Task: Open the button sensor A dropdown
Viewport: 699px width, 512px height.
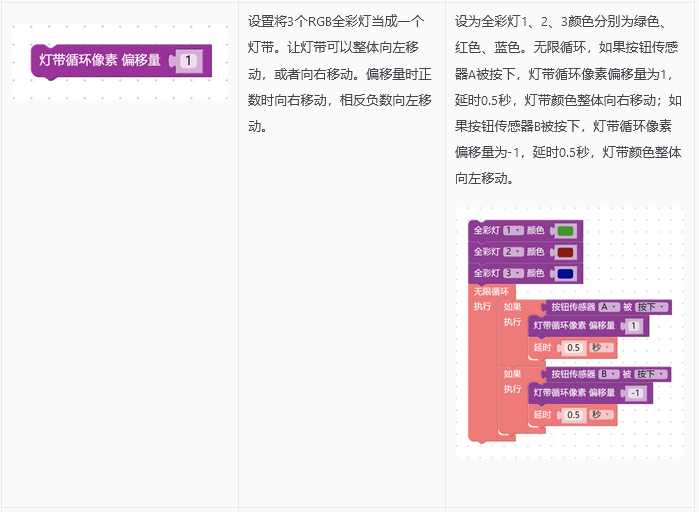Action: coord(609,307)
